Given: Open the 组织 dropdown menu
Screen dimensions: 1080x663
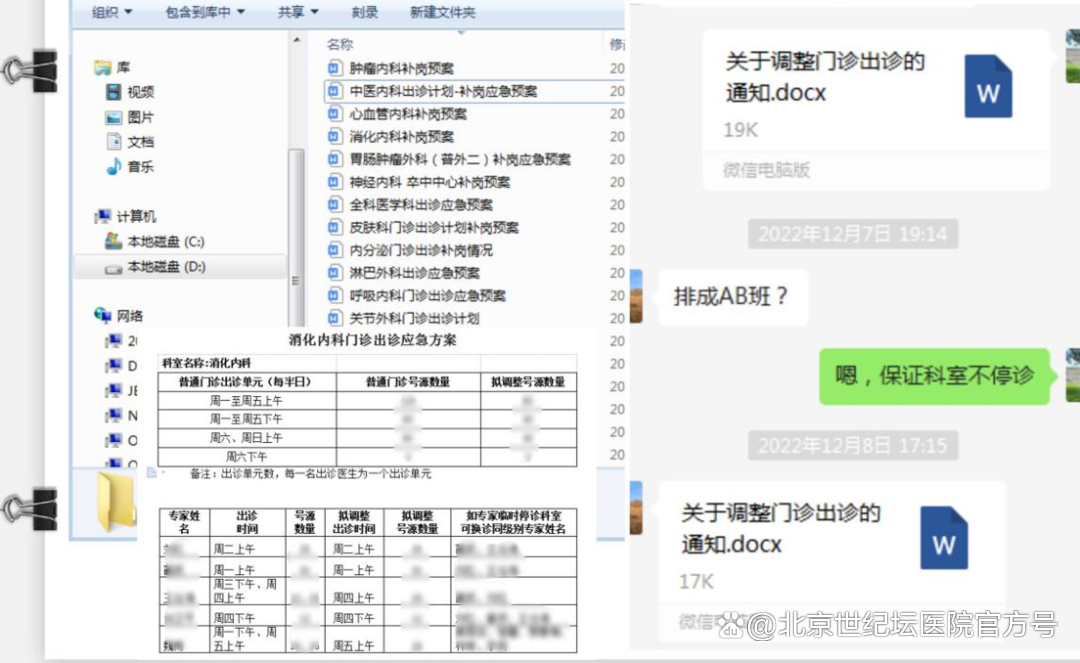Looking at the screenshot, I should 112,12.
